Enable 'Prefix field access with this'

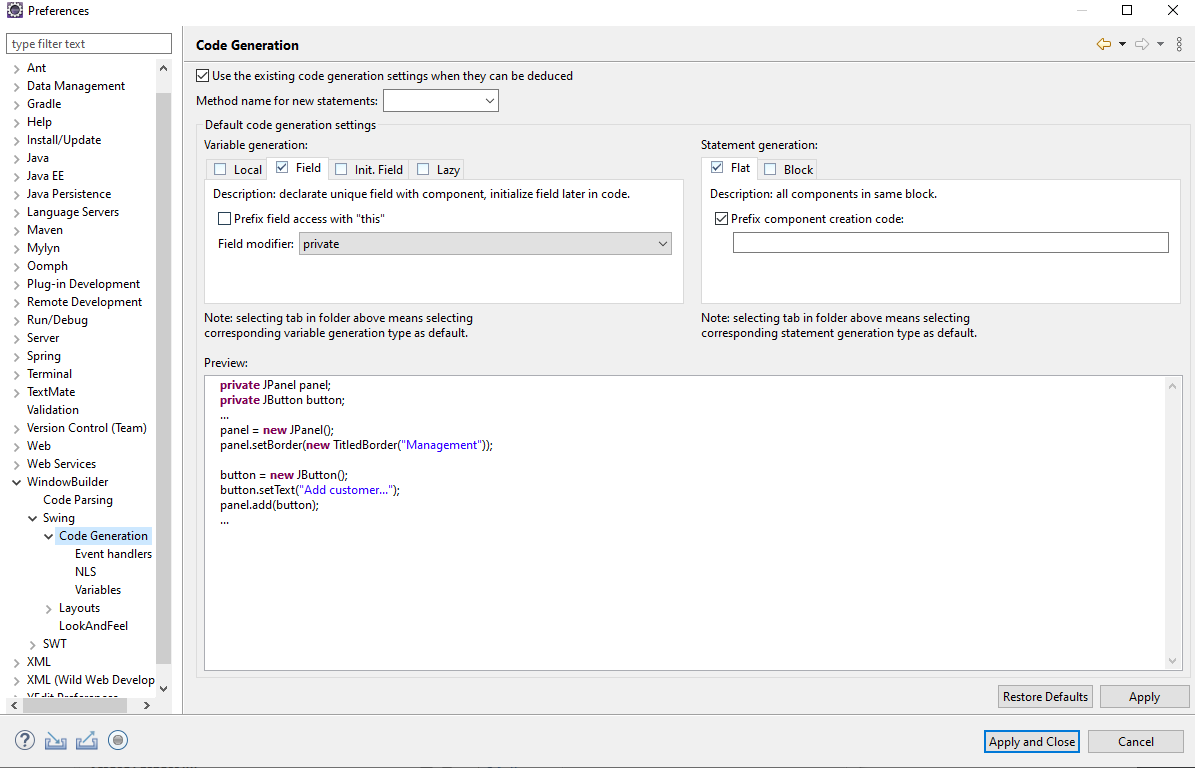[x=224, y=218]
